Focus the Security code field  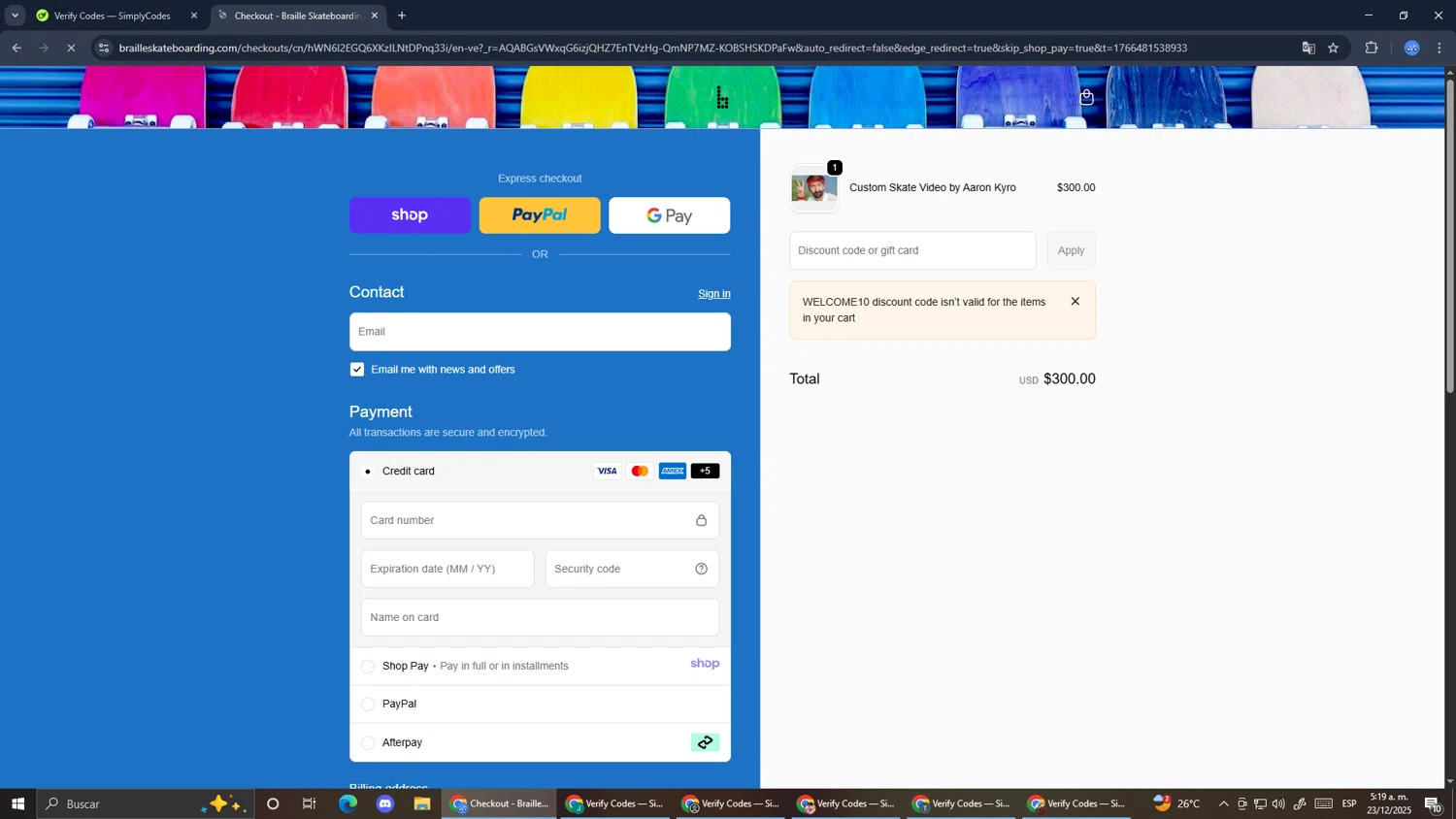632,569
